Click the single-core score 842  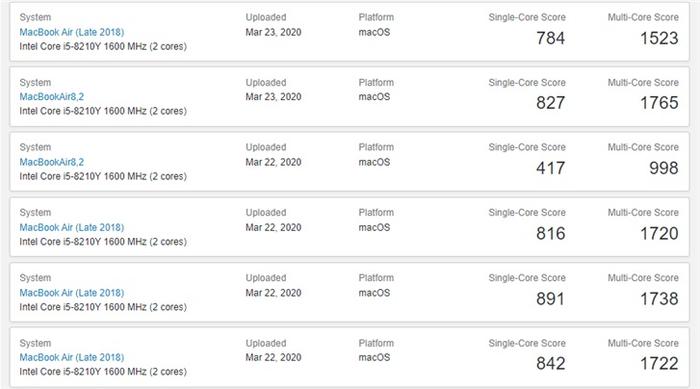[x=550, y=363]
